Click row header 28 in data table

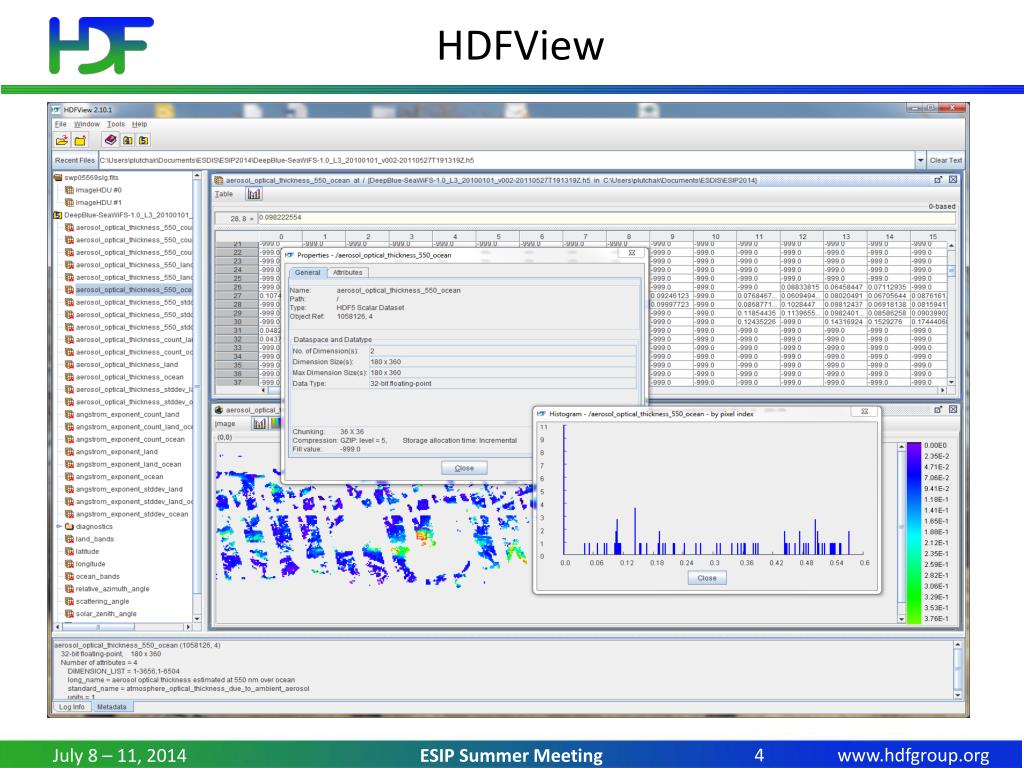[x=236, y=304]
